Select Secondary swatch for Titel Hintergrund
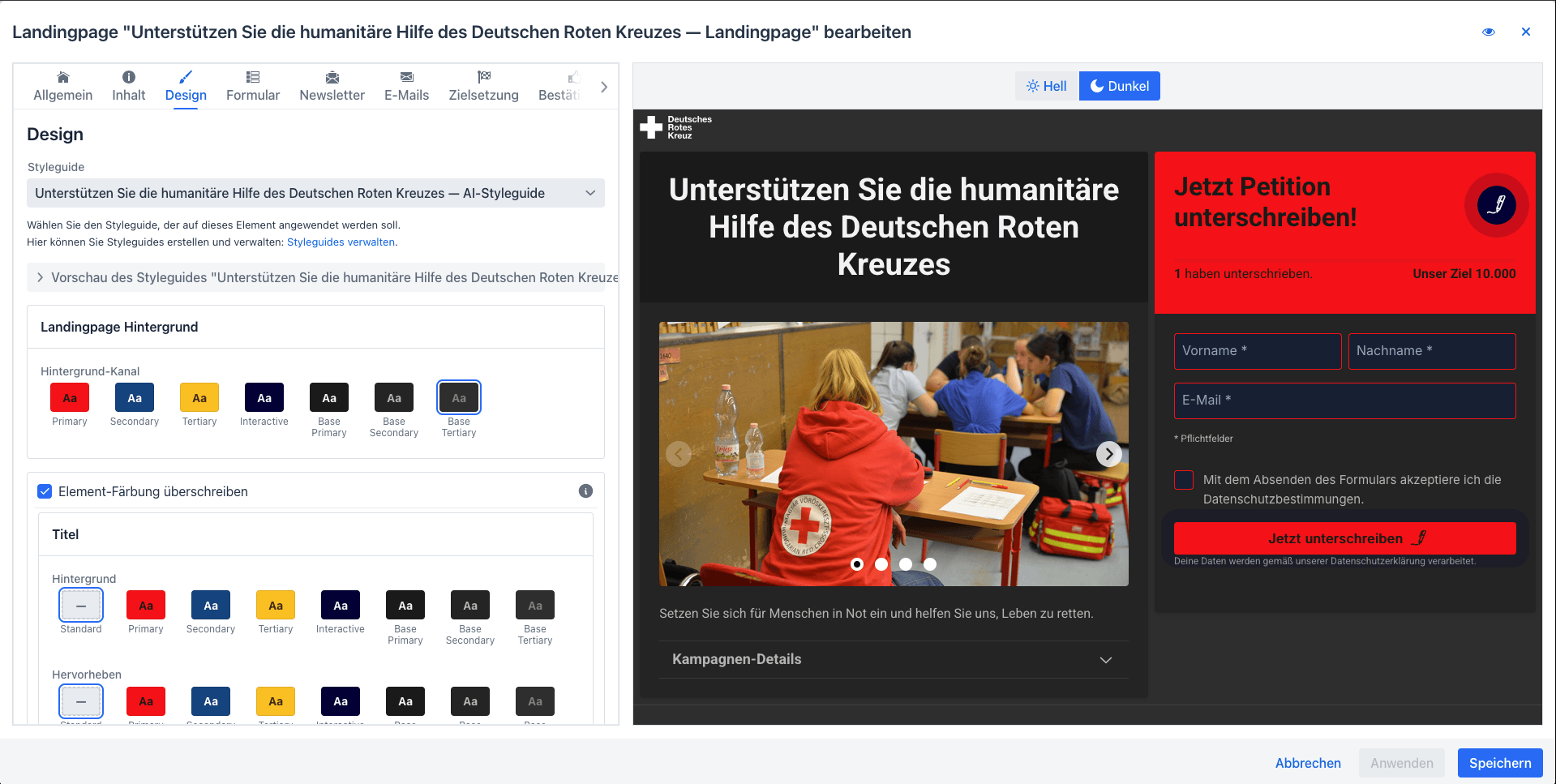The image size is (1556, 784). [211, 606]
